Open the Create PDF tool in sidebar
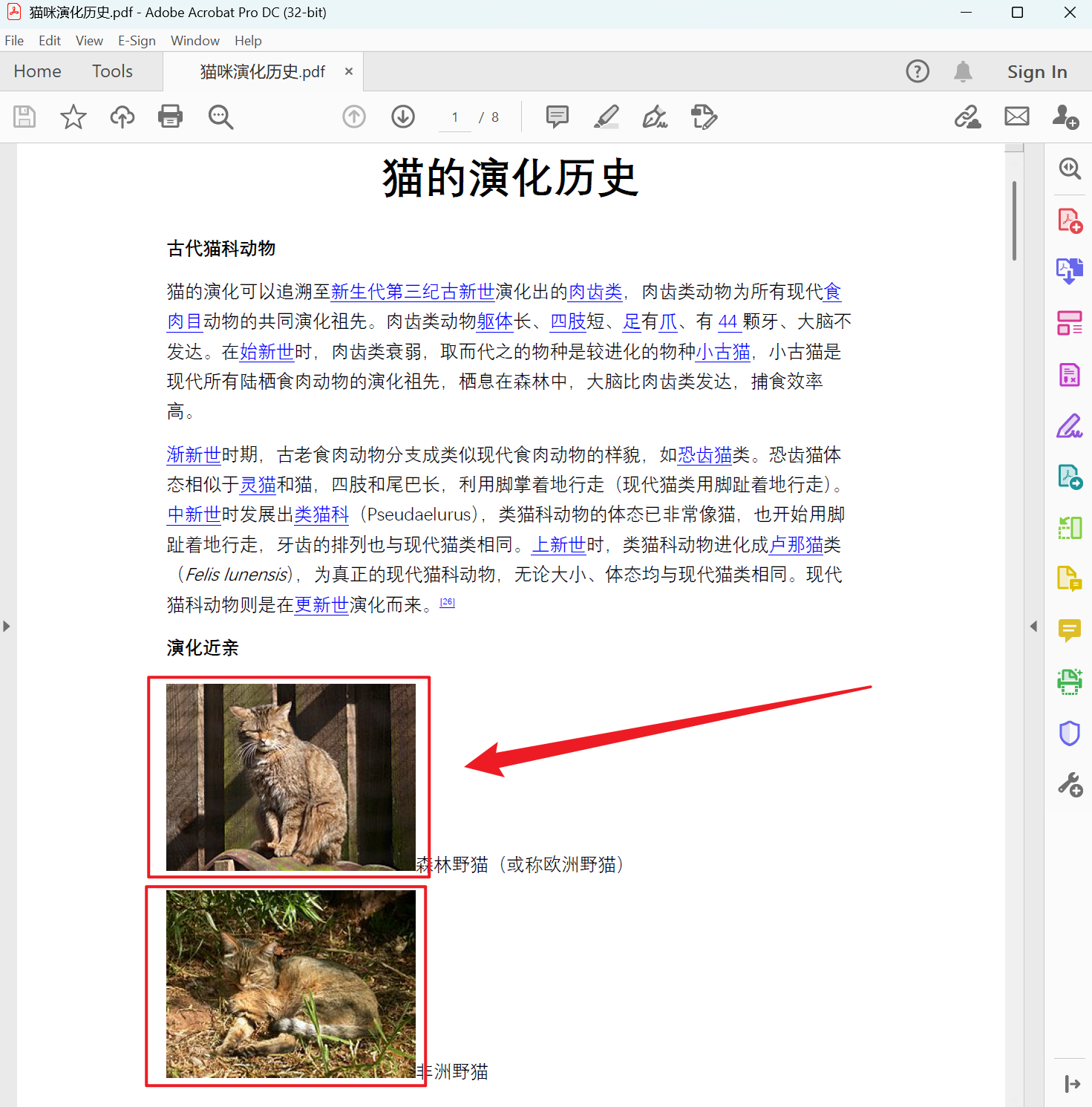 pos(1070,220)
